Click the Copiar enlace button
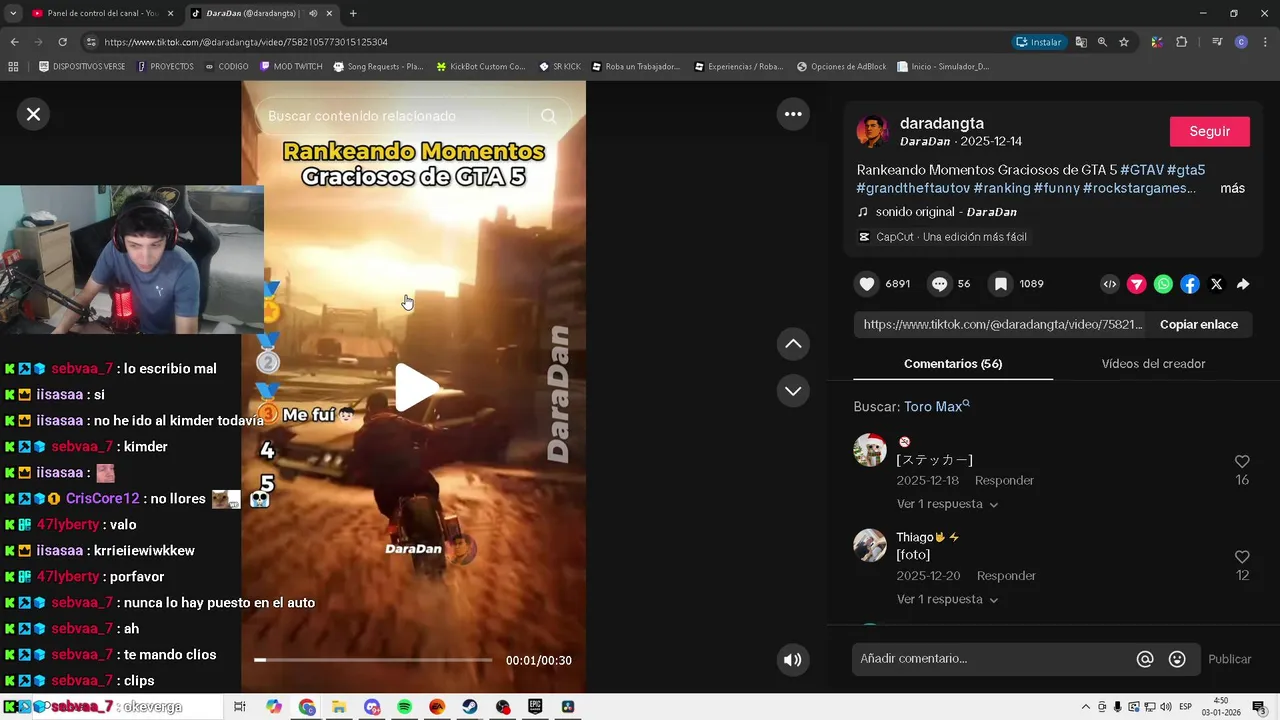This screenshot has width=1280, height=720. (1199, 325)
